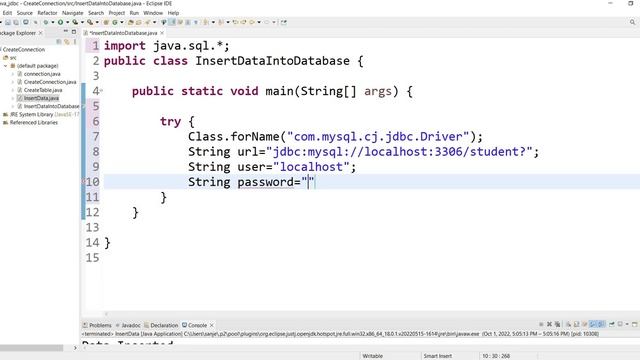Click line 10 password string in editor
This screenshot has width=640, height=360.
coord(308,182)
